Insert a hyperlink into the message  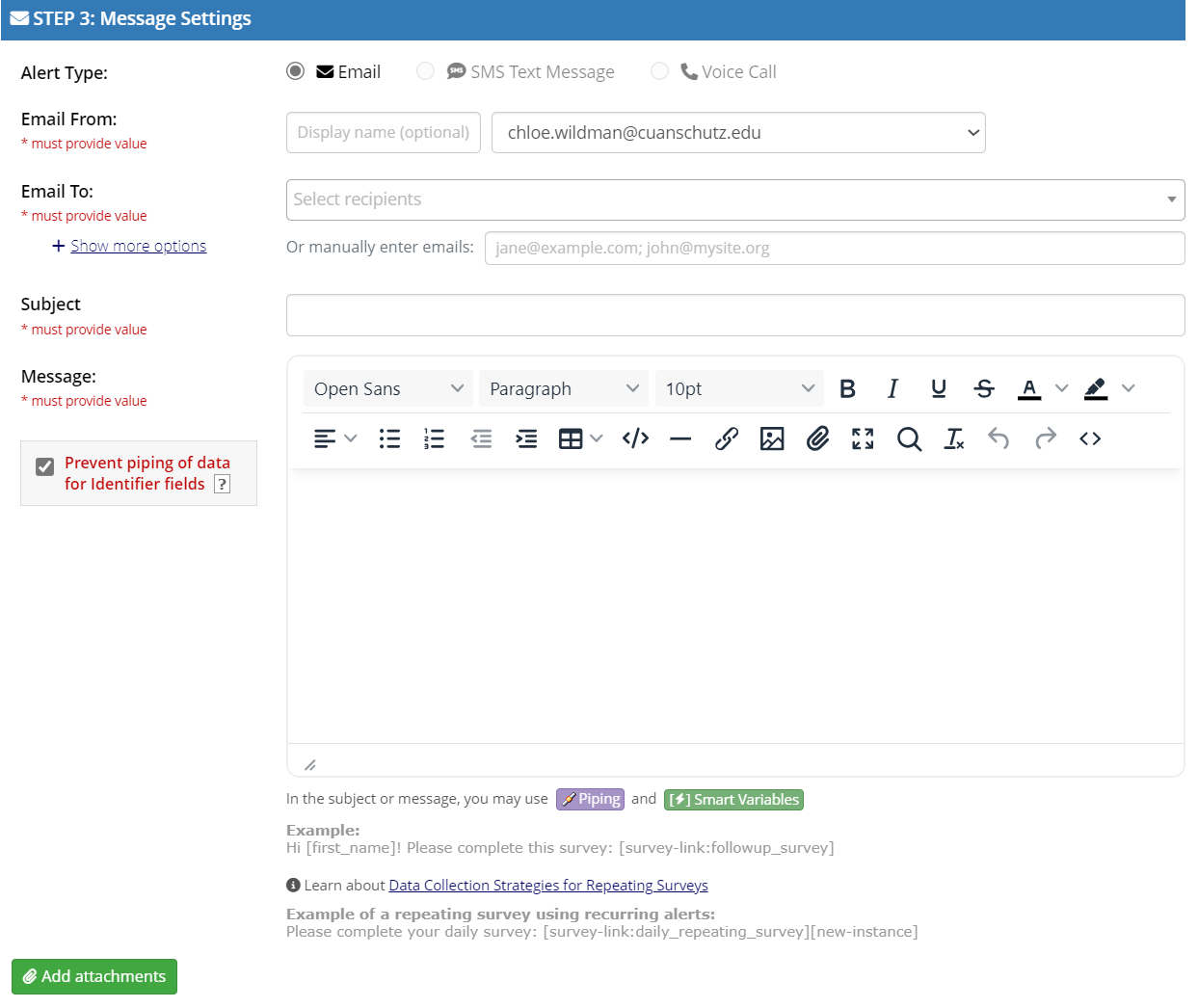pyautogui.click(x=727, y=438)
